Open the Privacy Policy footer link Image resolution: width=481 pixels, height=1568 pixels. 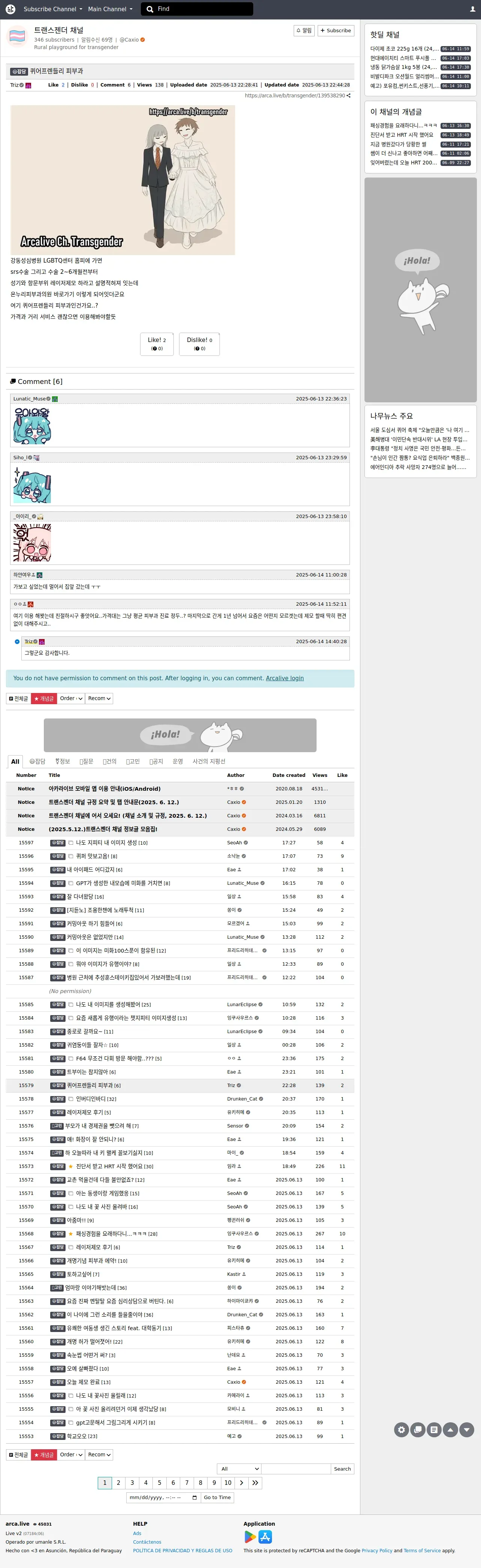coord(377,1551)
